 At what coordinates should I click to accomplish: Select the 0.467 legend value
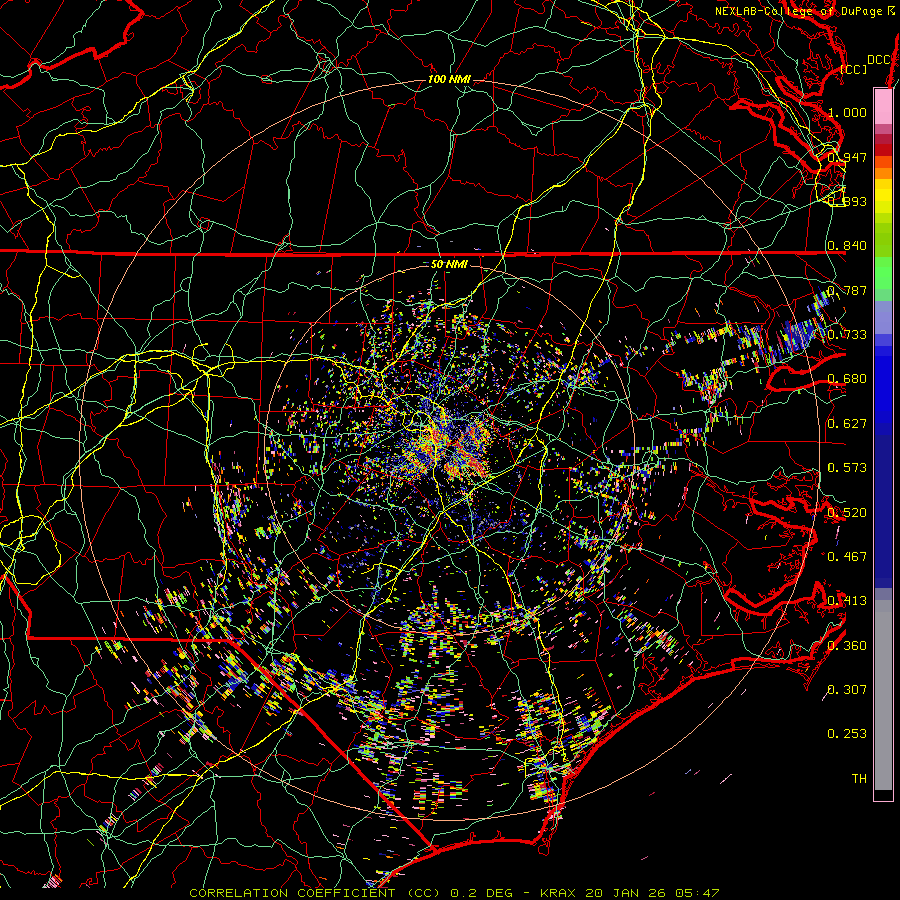[x=847, y=556]
